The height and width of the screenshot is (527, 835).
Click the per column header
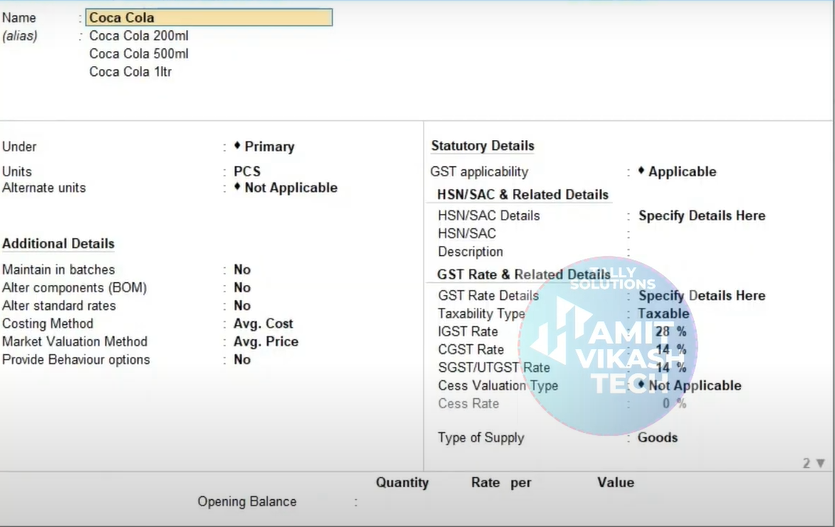click(x=521, y=483)
